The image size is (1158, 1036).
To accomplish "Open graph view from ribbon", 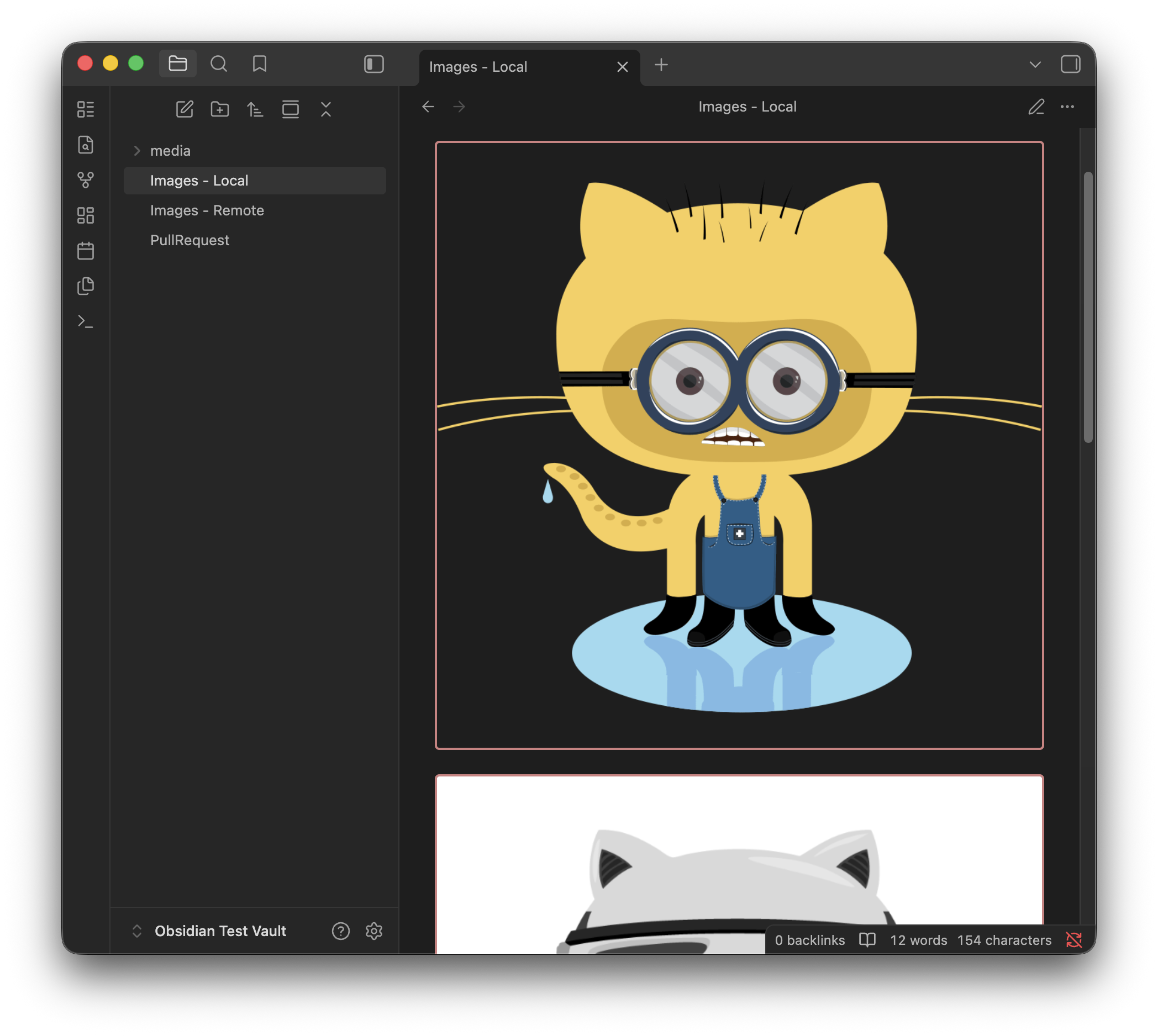I will pyautogui.click(x=86, y=180).
